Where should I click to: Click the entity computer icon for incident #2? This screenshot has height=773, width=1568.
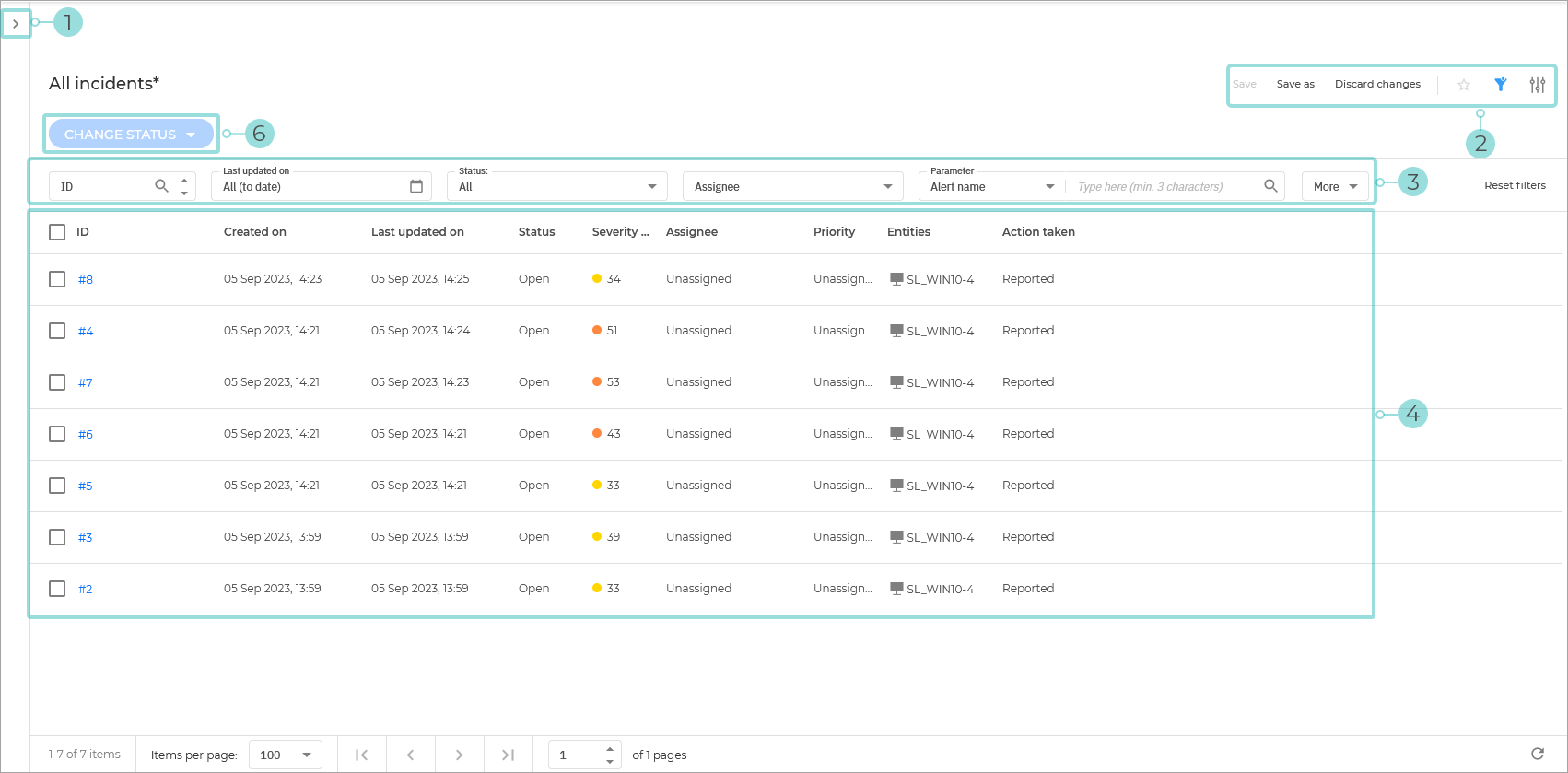(896, 589)
